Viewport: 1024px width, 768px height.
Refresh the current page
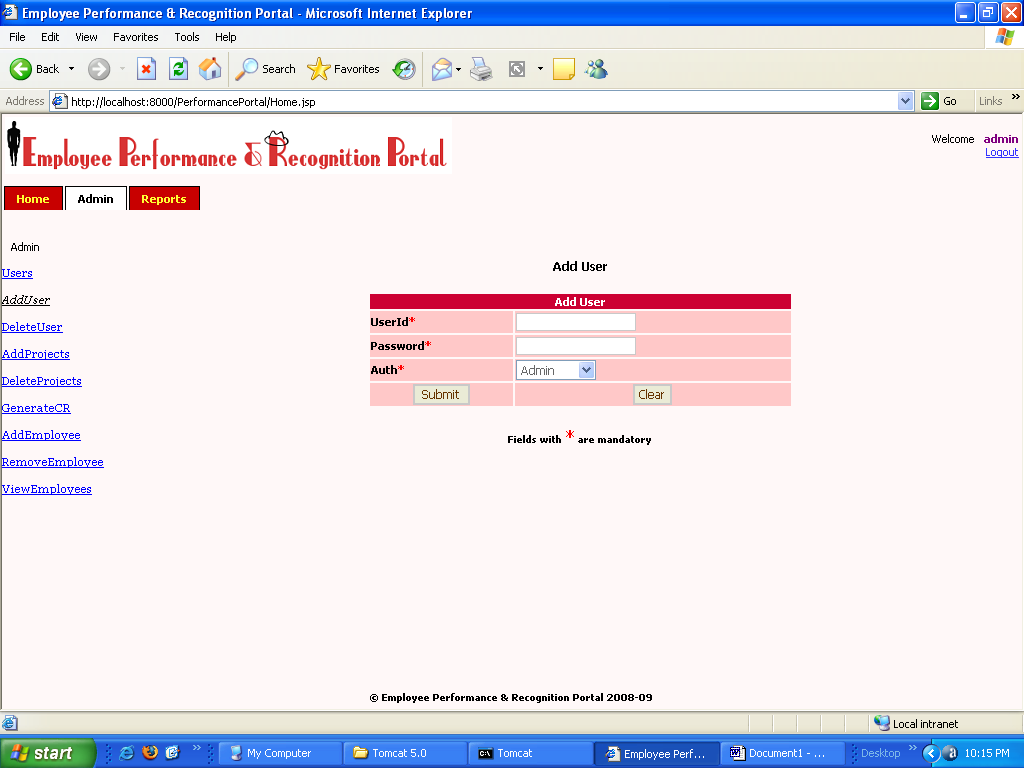[177, 69]
